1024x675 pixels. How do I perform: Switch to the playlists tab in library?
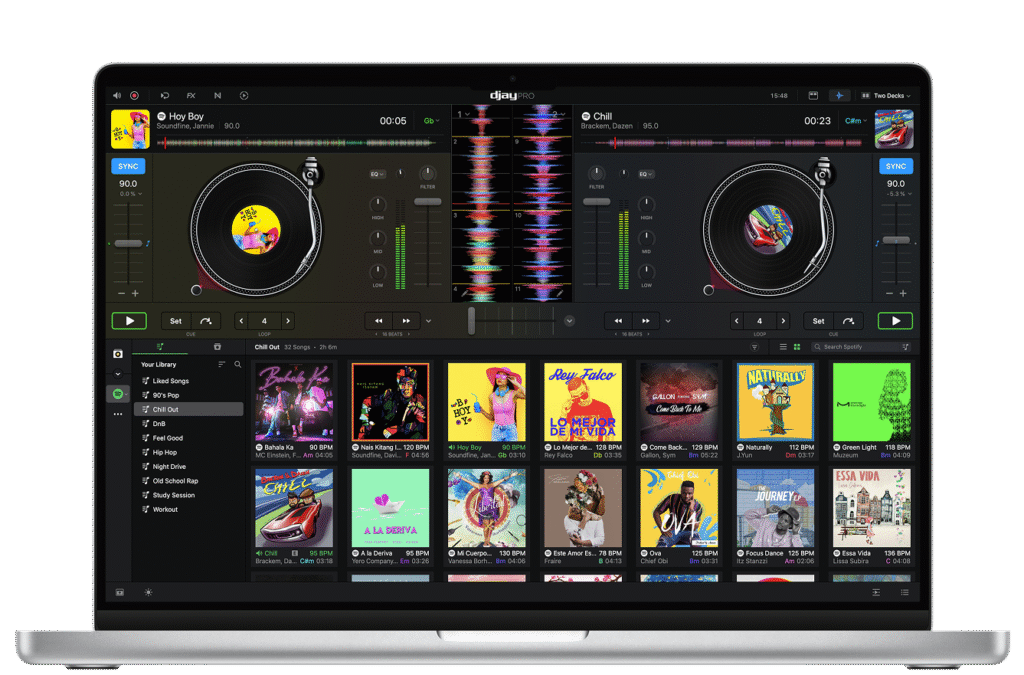coord(160,347)
